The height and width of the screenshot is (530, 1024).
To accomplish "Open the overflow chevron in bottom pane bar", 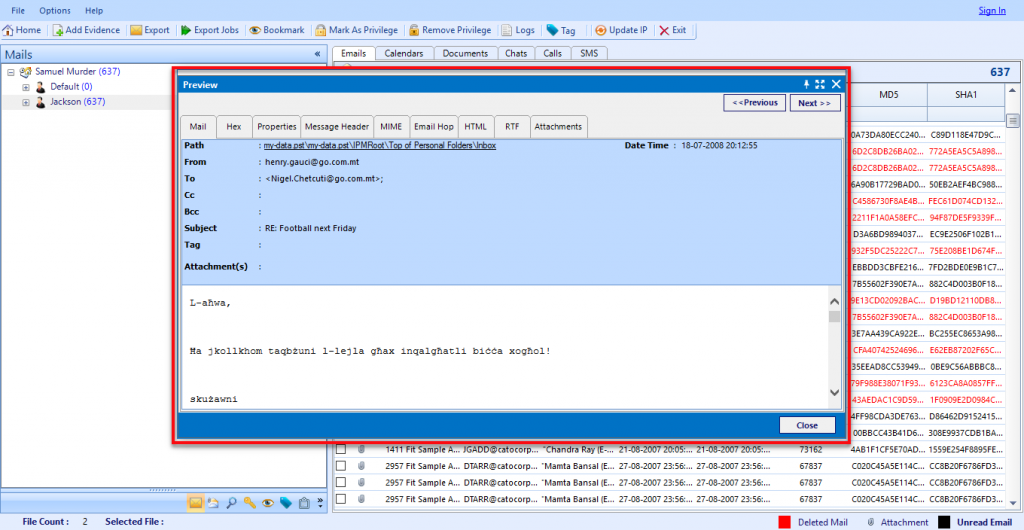I will (x=320, y=503).
